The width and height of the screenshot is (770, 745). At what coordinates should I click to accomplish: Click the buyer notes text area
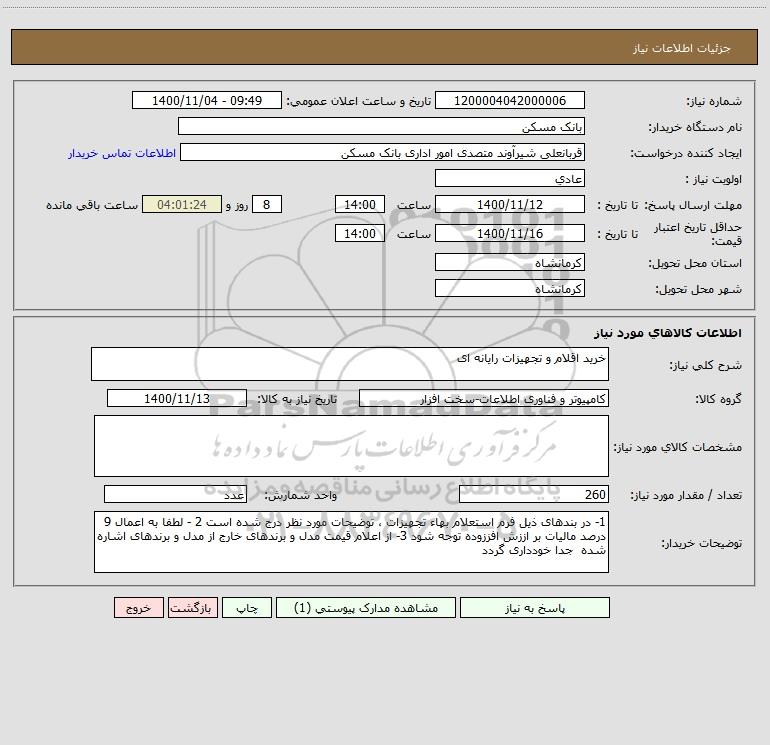tap(351, 542)
